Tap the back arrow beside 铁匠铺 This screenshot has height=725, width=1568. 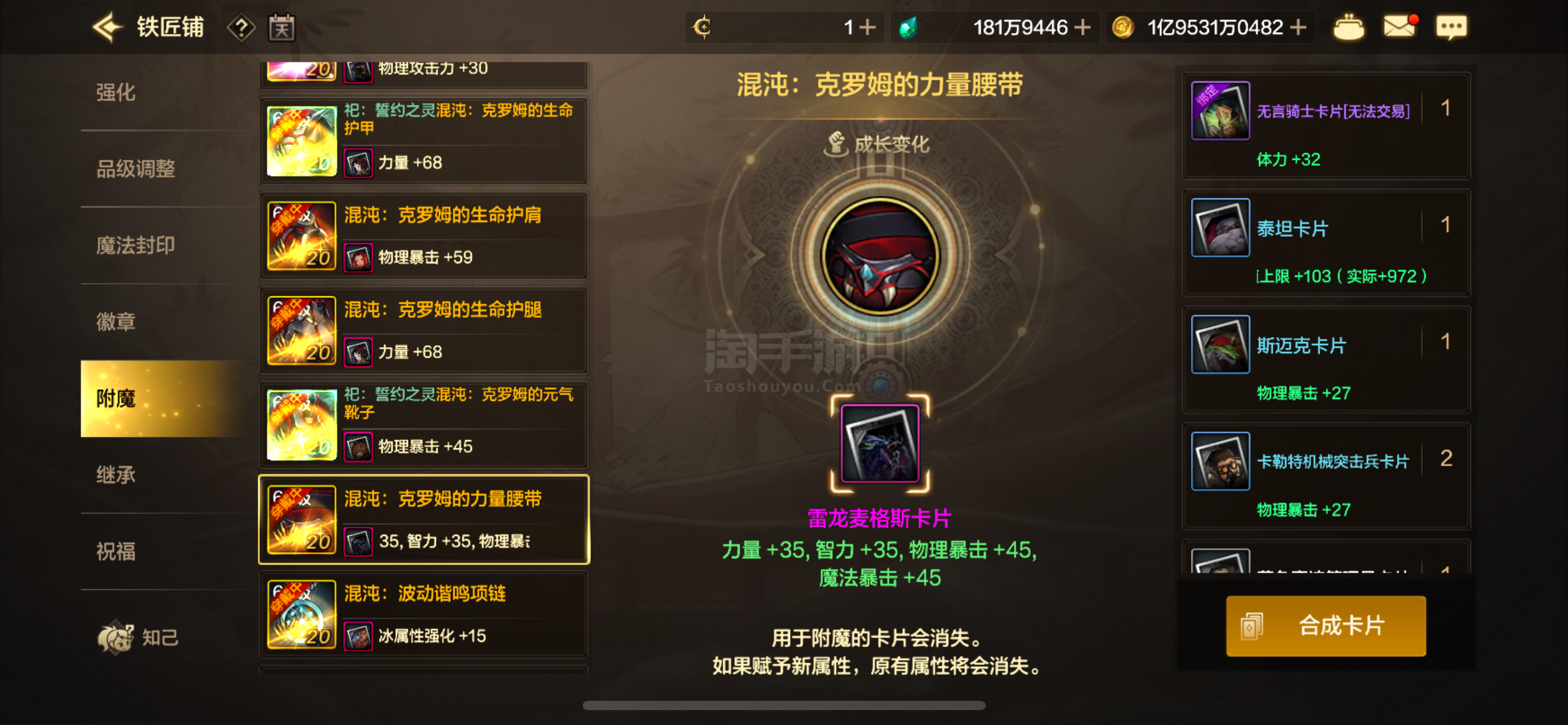tap(108, 27)
